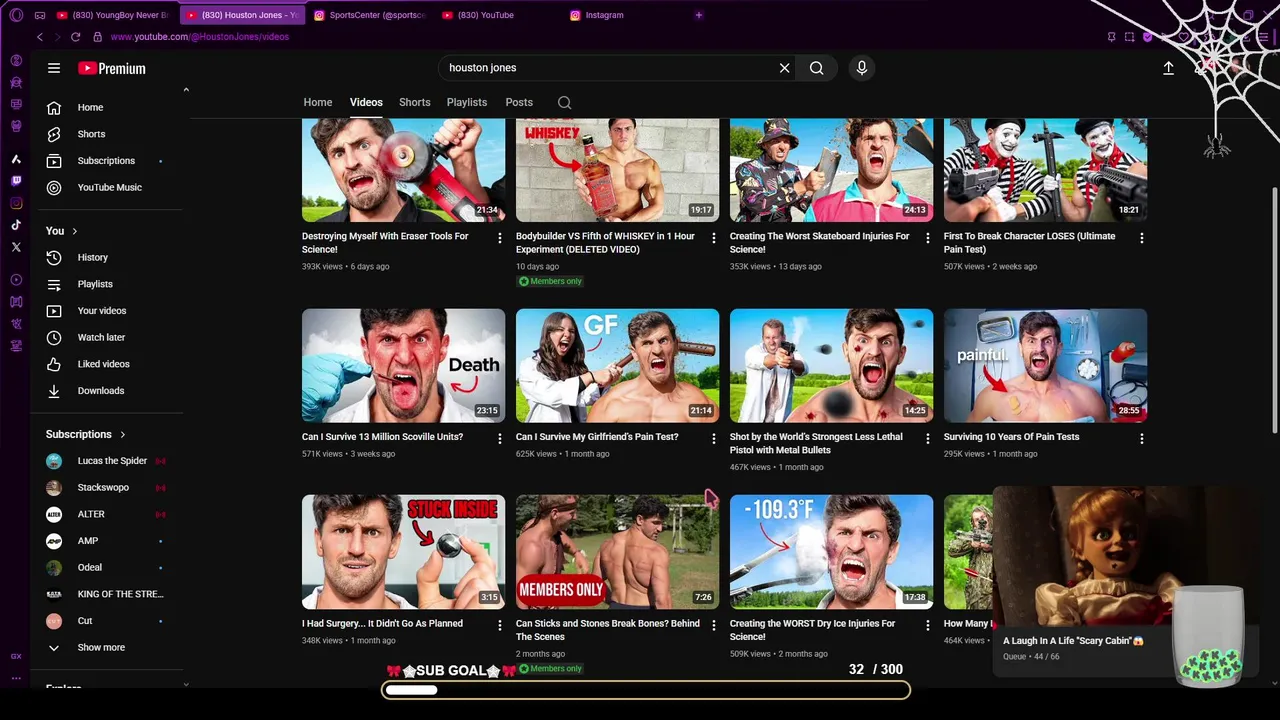This screenshot has height=720, width=1280.
Task: Open Your videos
Action: pyautogui.click(x=112, y=311)
